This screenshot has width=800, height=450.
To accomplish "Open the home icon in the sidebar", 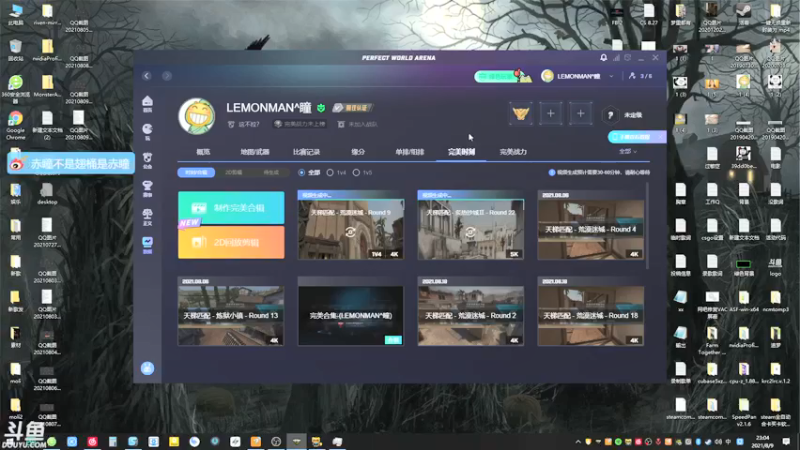I will point(147,103).
